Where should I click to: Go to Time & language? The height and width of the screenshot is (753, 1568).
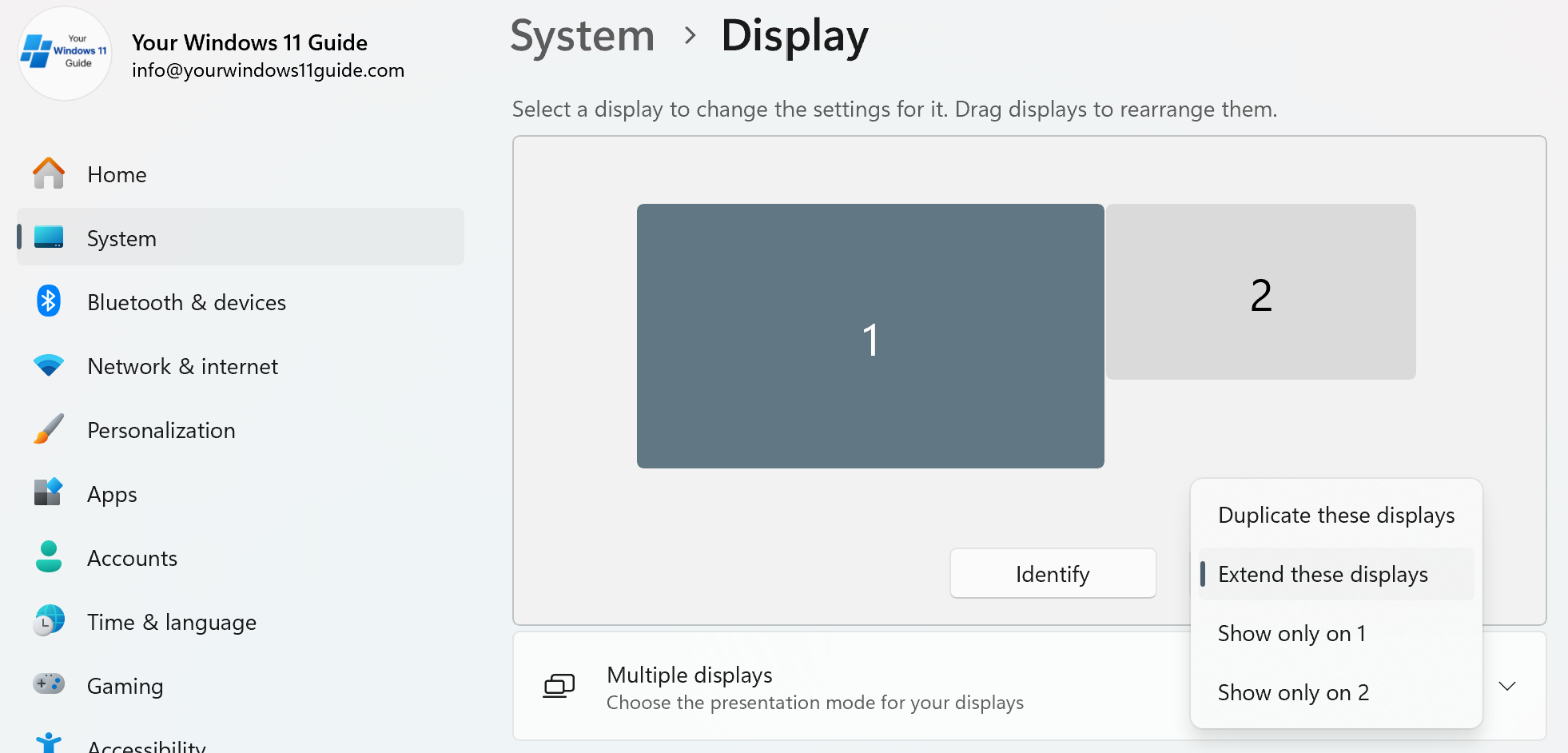240,621
